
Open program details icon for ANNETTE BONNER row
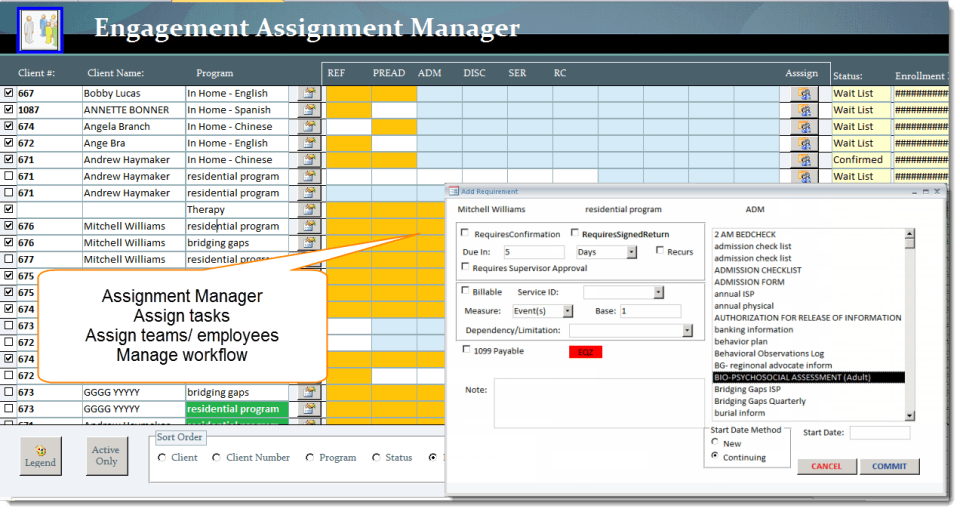(x=309, y=110)
